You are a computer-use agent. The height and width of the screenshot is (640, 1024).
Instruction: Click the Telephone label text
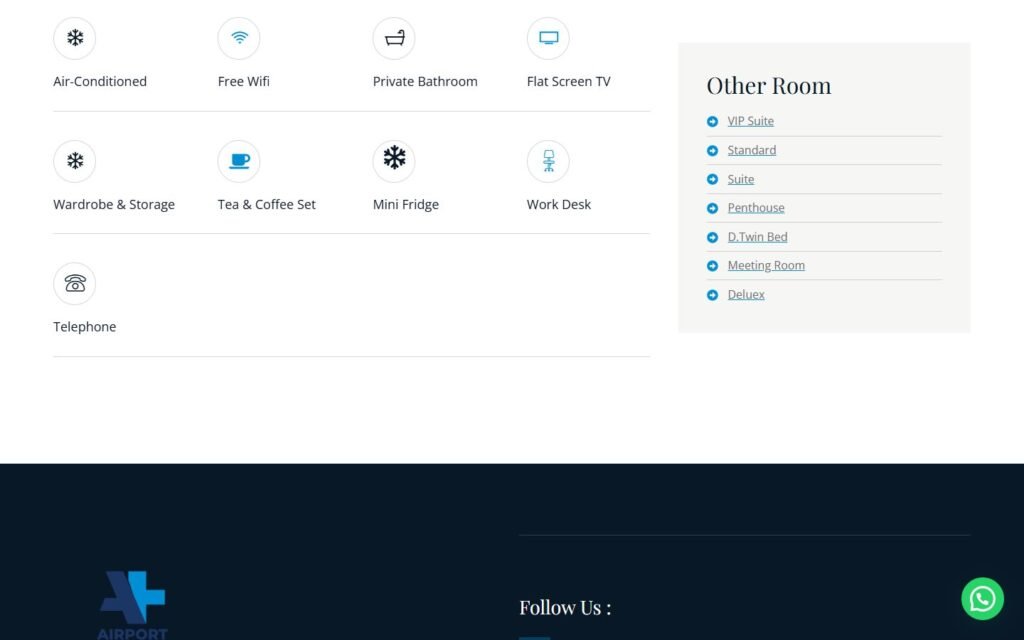[x=85, y=327]
